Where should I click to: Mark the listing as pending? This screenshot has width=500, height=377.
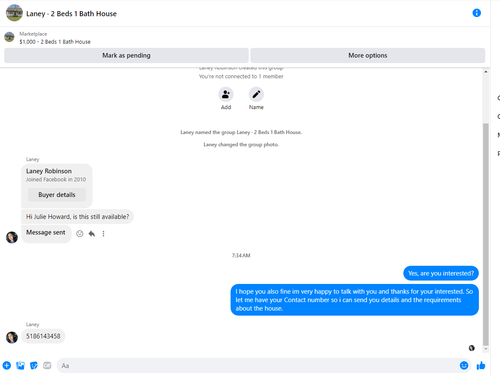click(126, 55)
